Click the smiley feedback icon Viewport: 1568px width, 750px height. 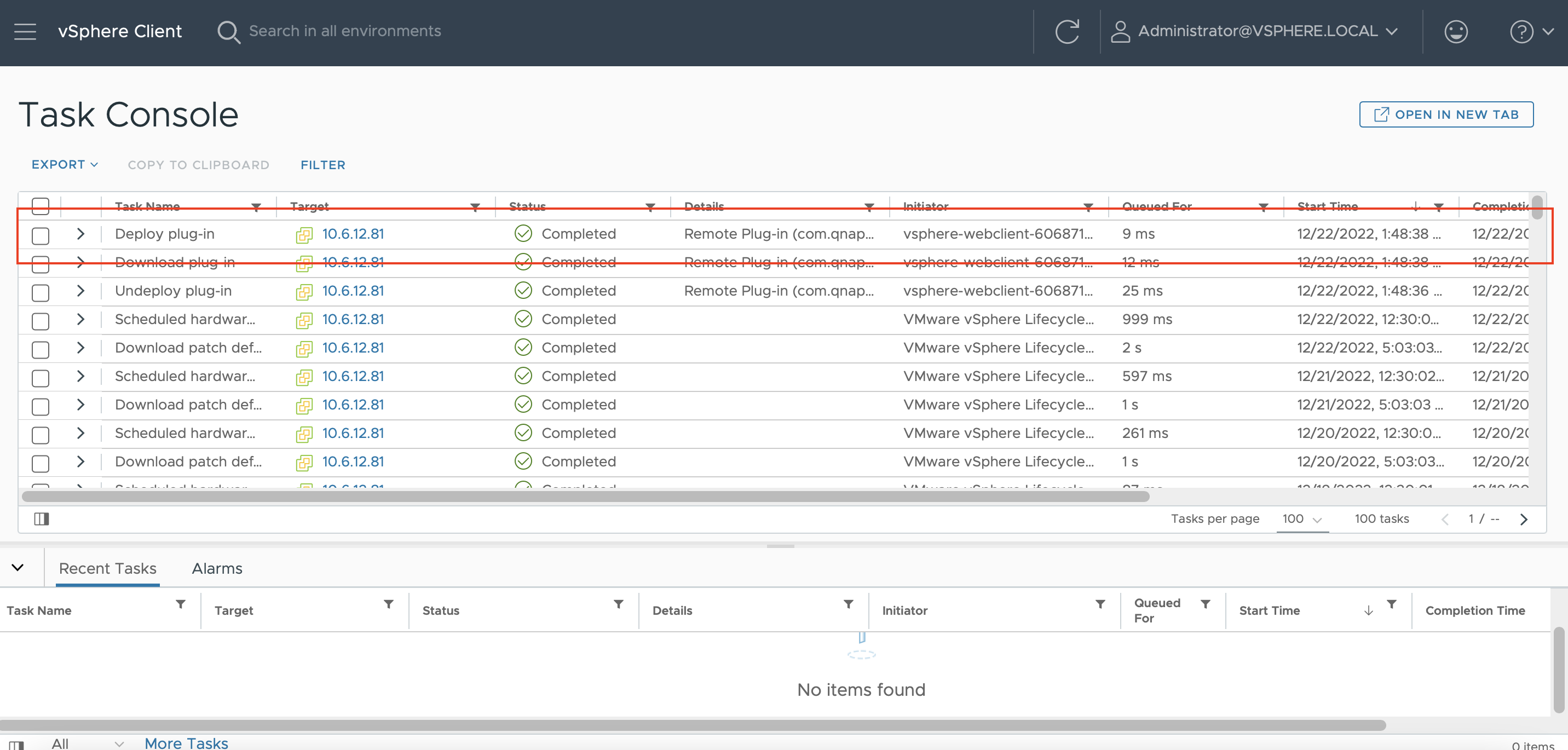click(1455, 31)
